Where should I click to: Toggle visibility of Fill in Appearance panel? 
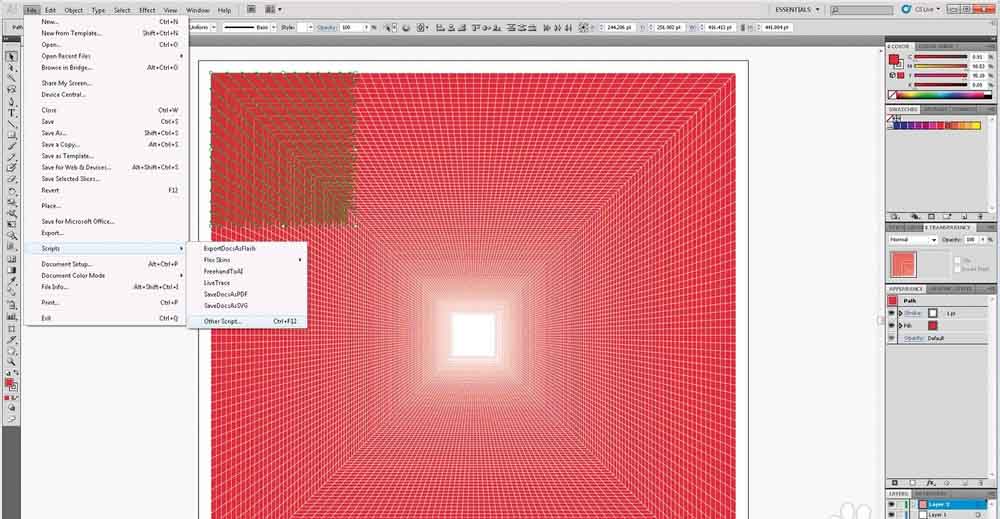892,326
